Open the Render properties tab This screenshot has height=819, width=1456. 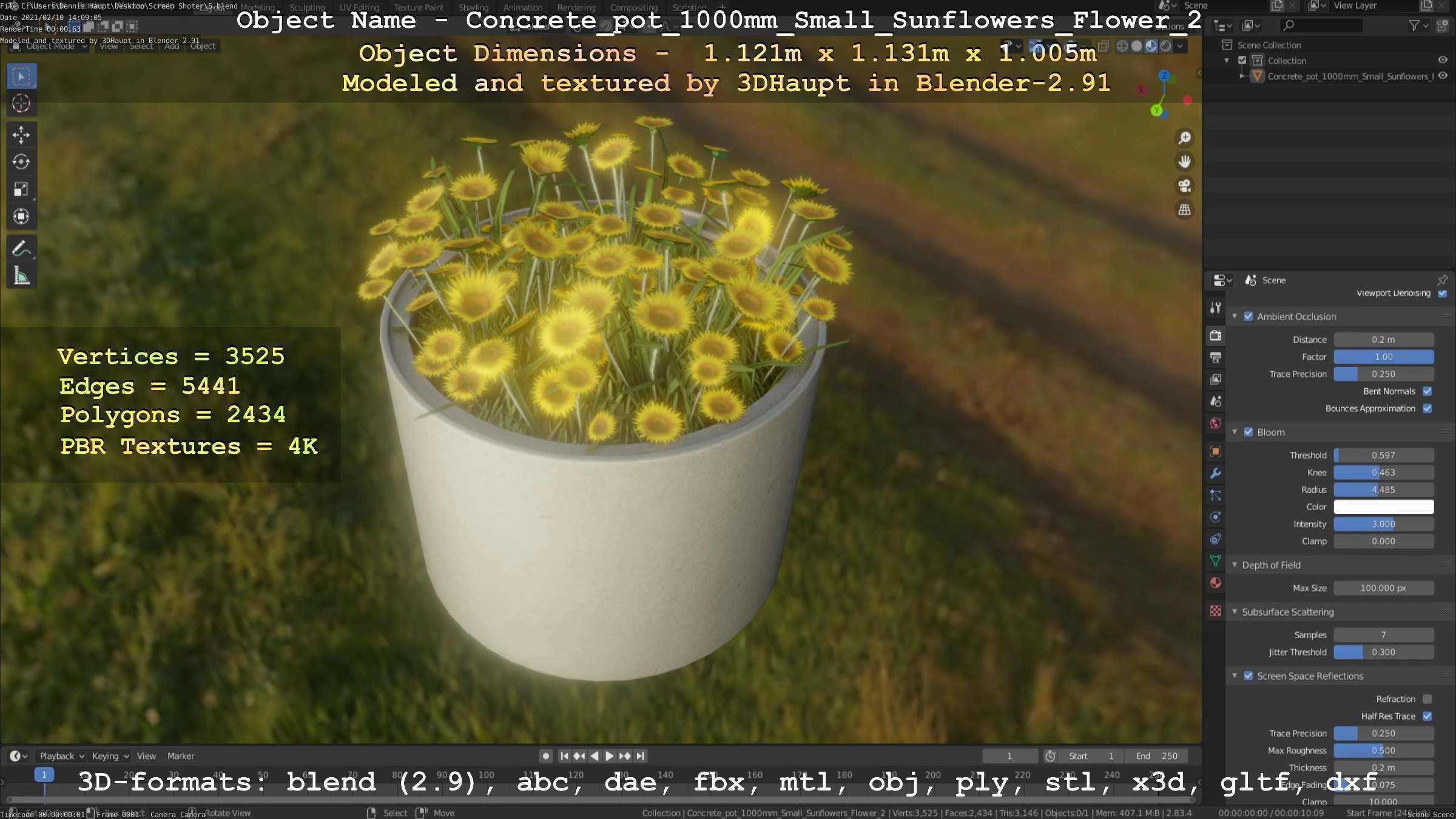pyautogui.click(x=1215, y=335)
